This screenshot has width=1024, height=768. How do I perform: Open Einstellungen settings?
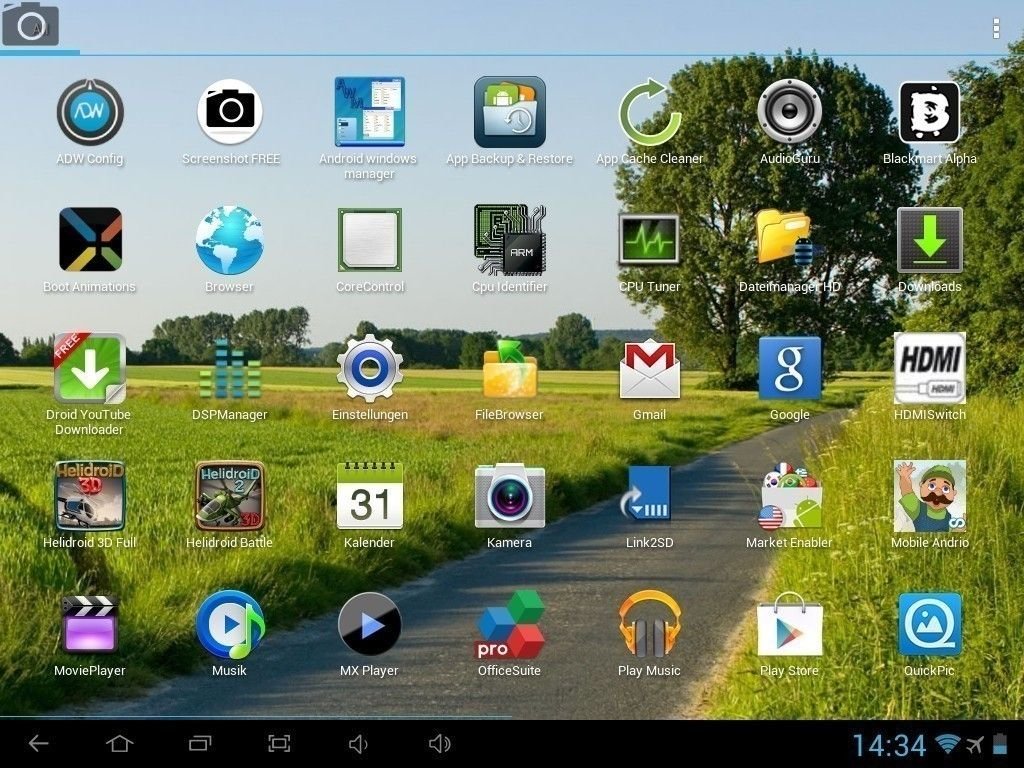coord(370,368)
